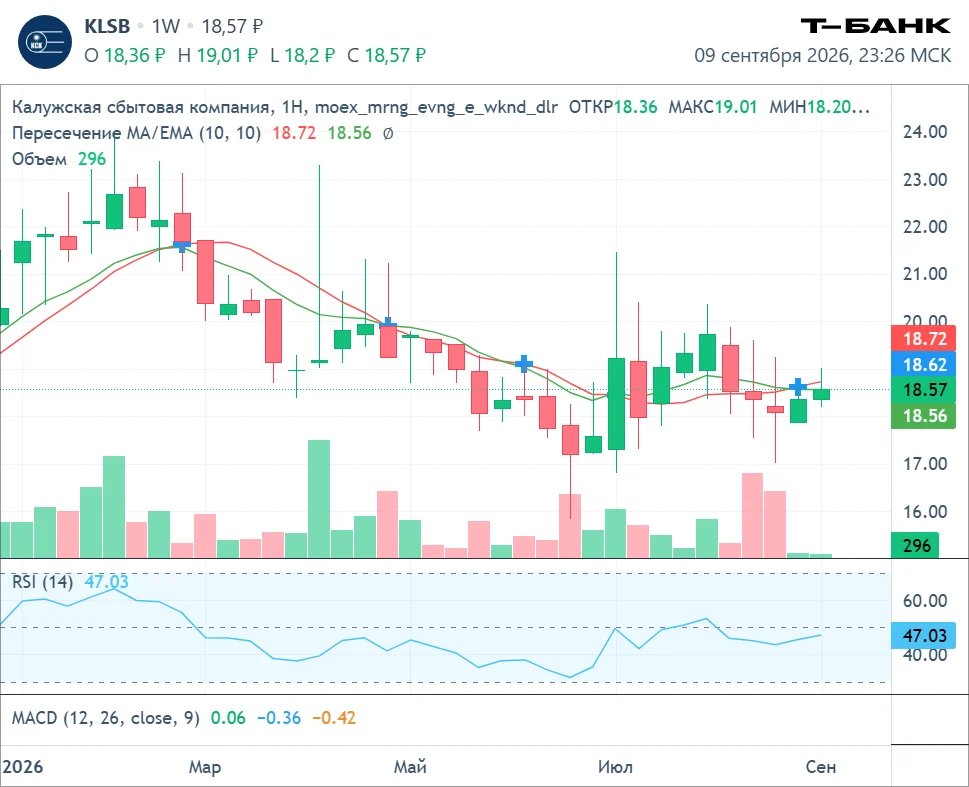Click the Объем volume indicator label
This screenshot has height=787, width=969.
coord(40,160)
